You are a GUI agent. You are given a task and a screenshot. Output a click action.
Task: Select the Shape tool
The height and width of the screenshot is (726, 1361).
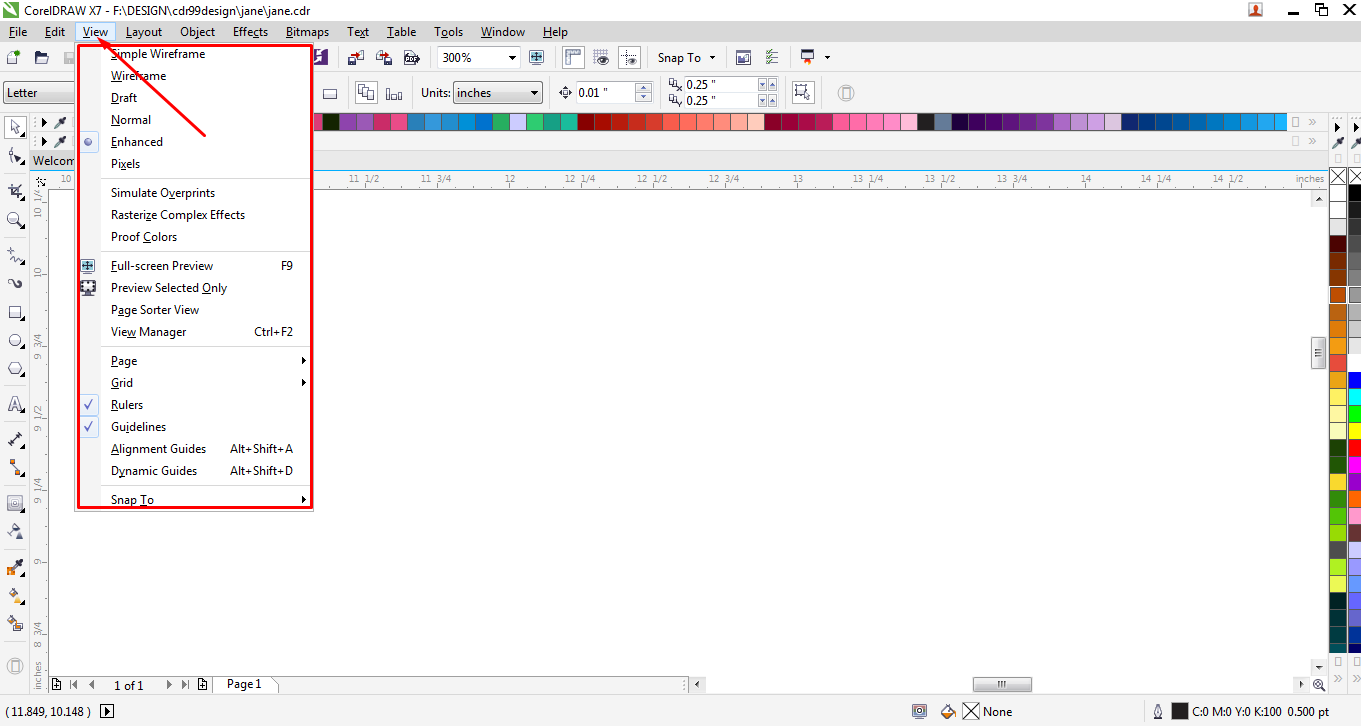tap(14, 157)
